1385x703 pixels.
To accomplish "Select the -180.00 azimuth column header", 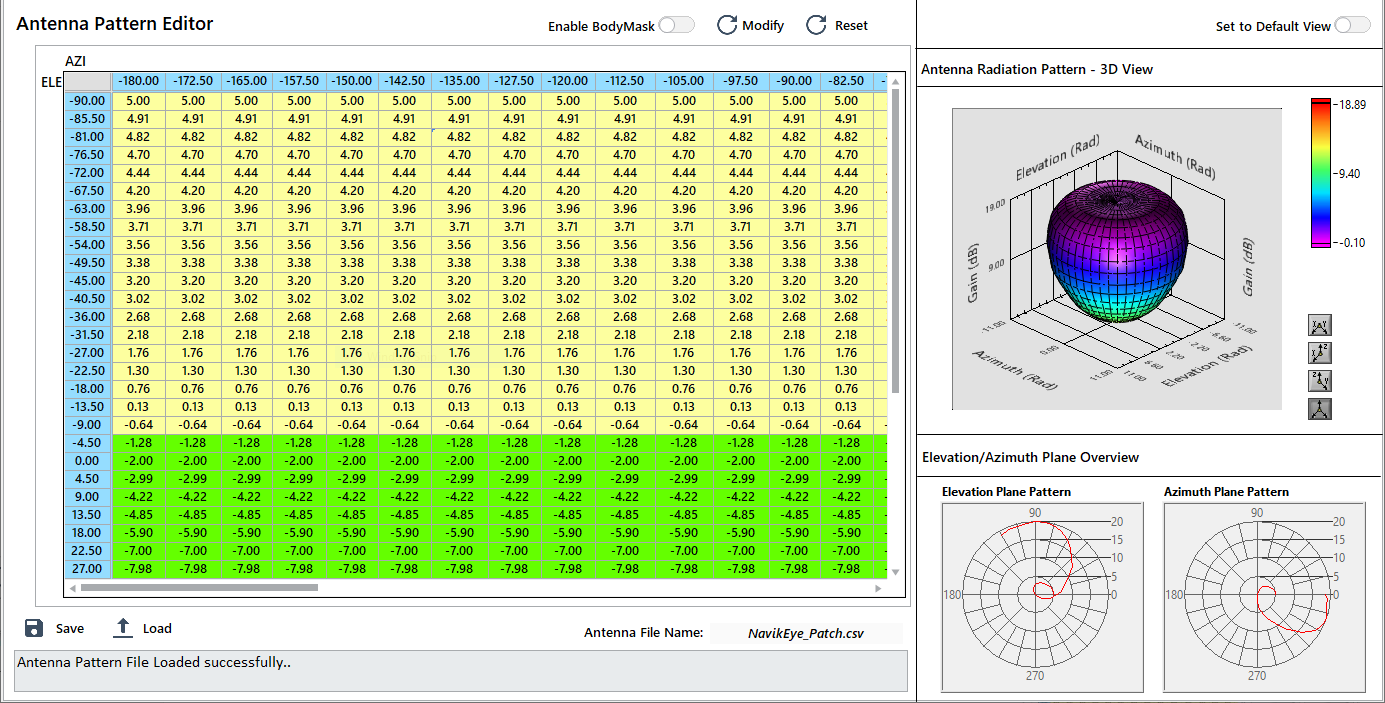I will 139,81.
